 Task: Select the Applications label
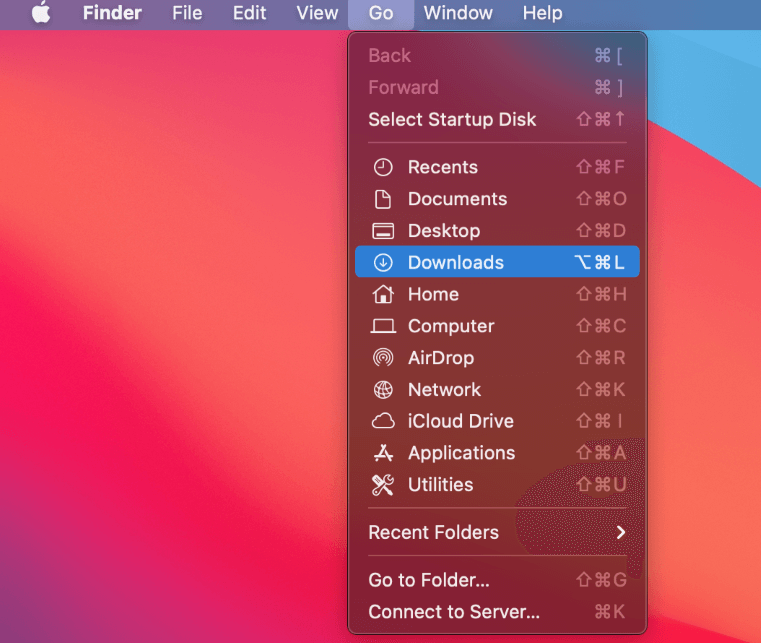462,453
